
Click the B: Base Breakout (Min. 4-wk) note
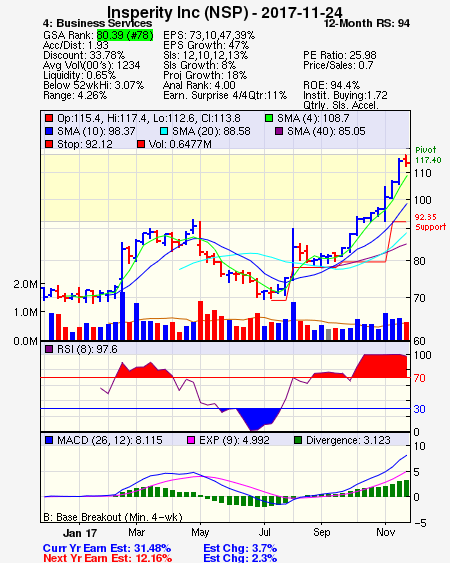click(113, 517)
